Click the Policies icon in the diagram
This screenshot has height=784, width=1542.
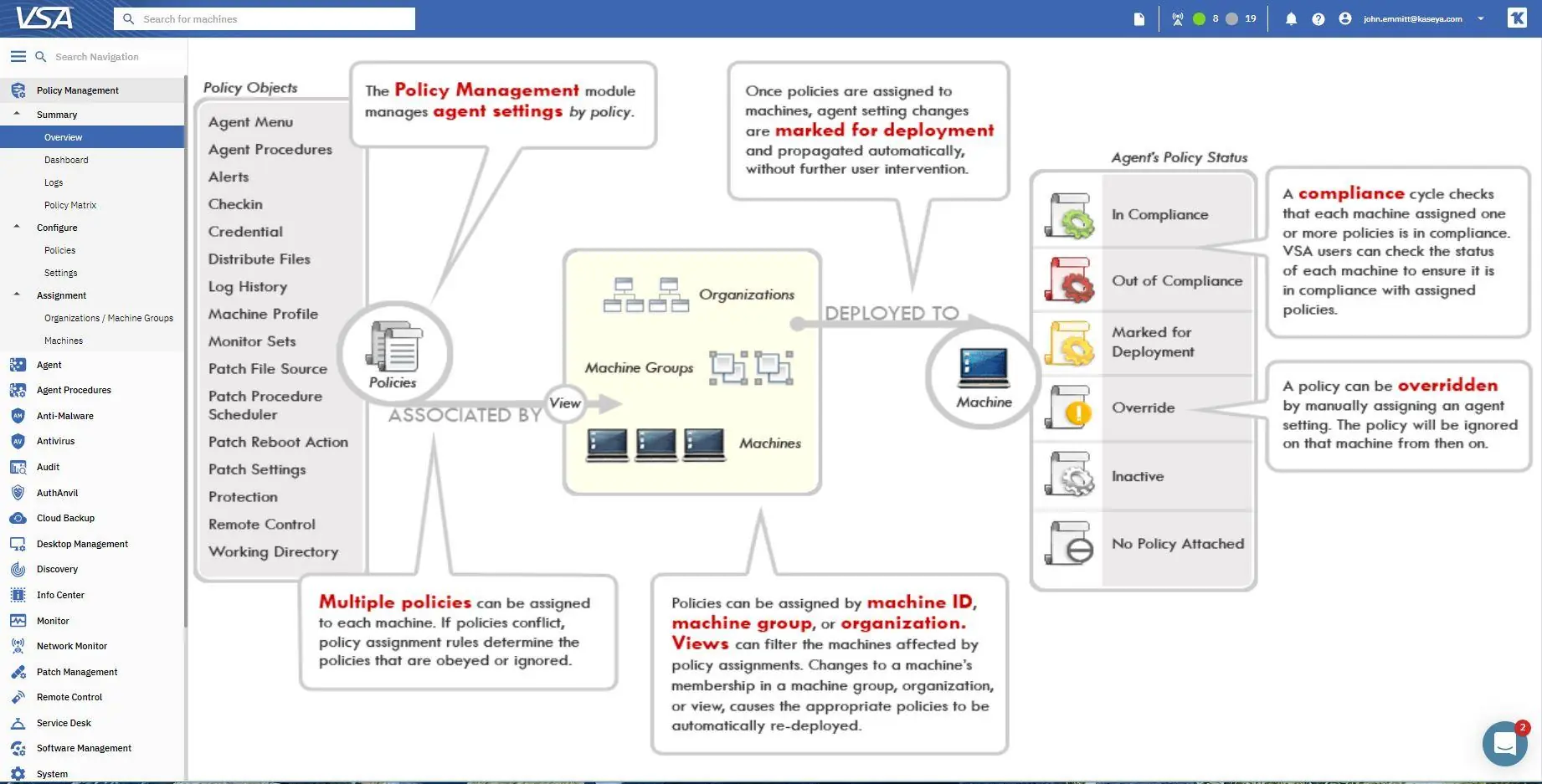click(x=393, y=346)
